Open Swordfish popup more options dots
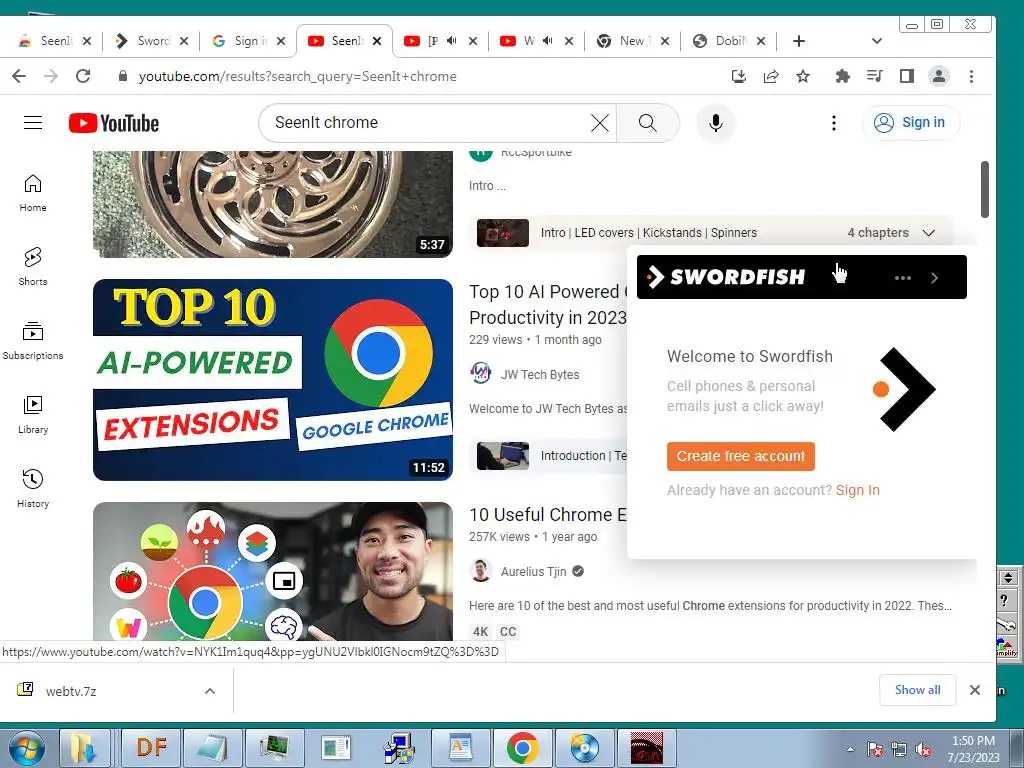Image resolution: width=1024 pixels, height=768 pixels. (x=903, y=278)
